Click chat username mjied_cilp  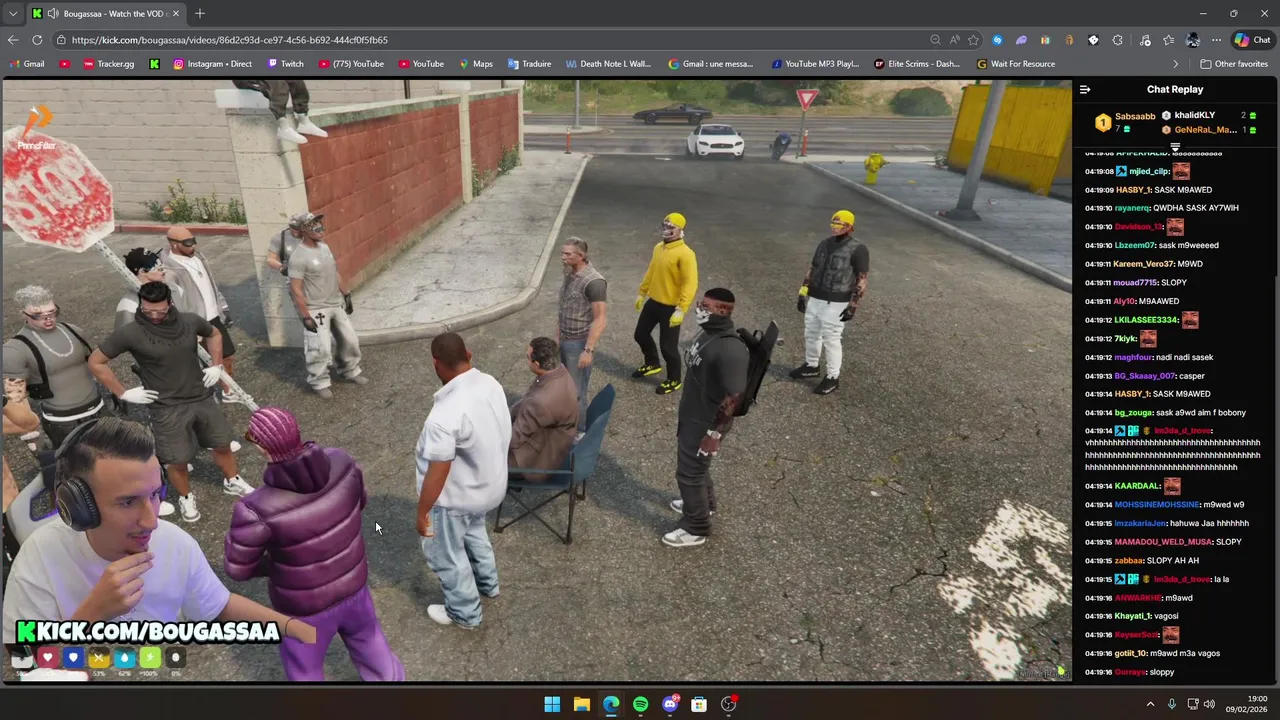[1149, 171]
